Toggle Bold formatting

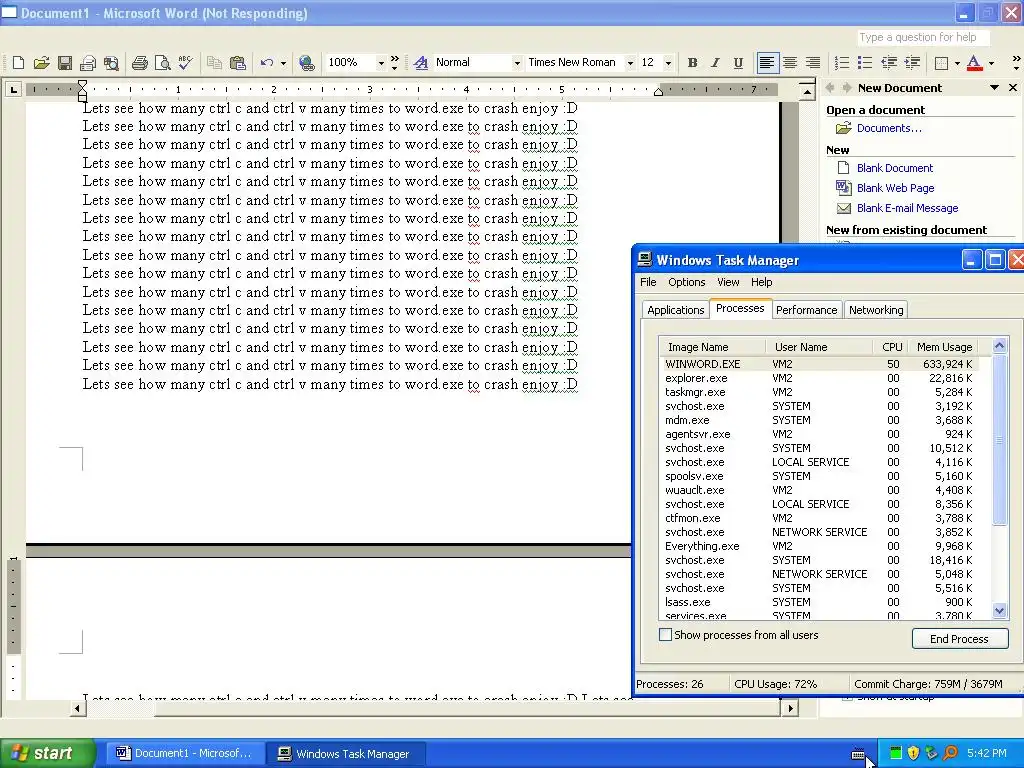(x=692, y=63)
